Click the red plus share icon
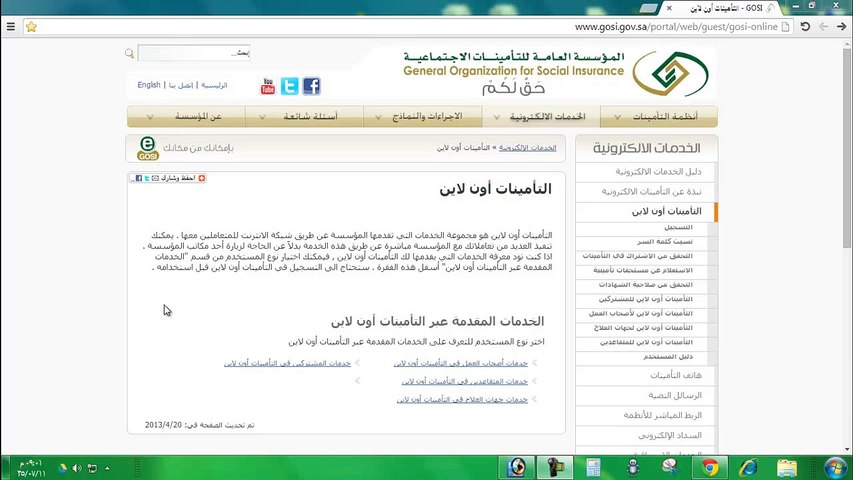The width and height of the screenshot is (853, 480). [x=202, y=178]
